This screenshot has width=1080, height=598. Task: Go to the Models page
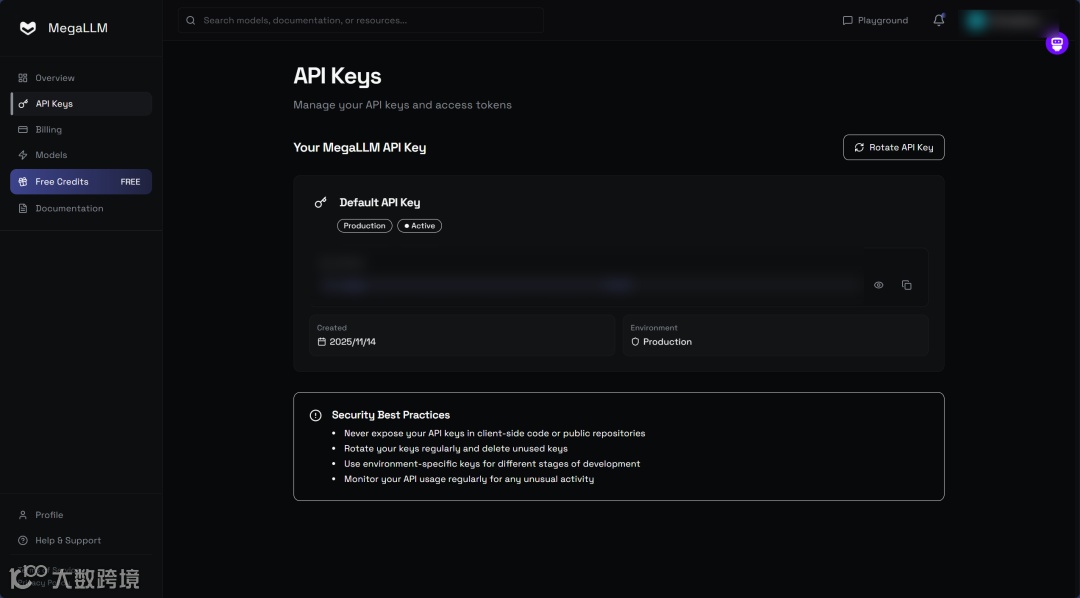click(81, 155)
